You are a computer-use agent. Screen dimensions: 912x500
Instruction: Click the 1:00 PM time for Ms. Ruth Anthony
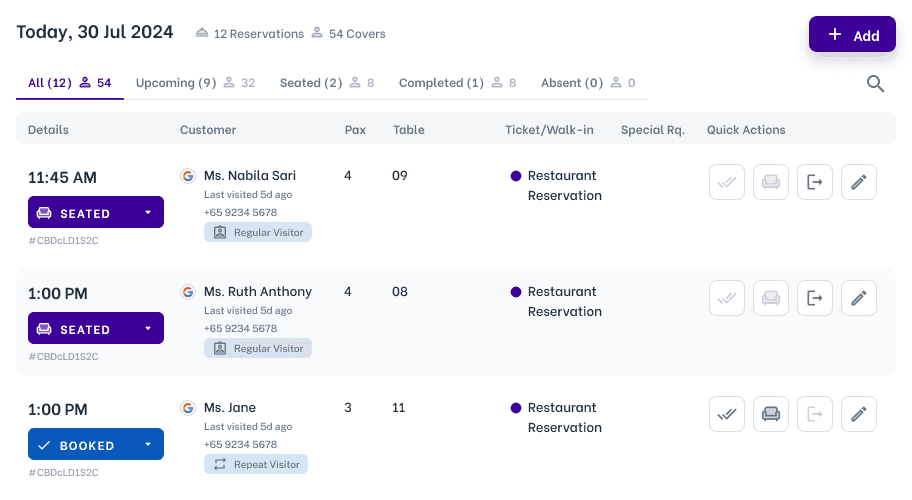58,294
